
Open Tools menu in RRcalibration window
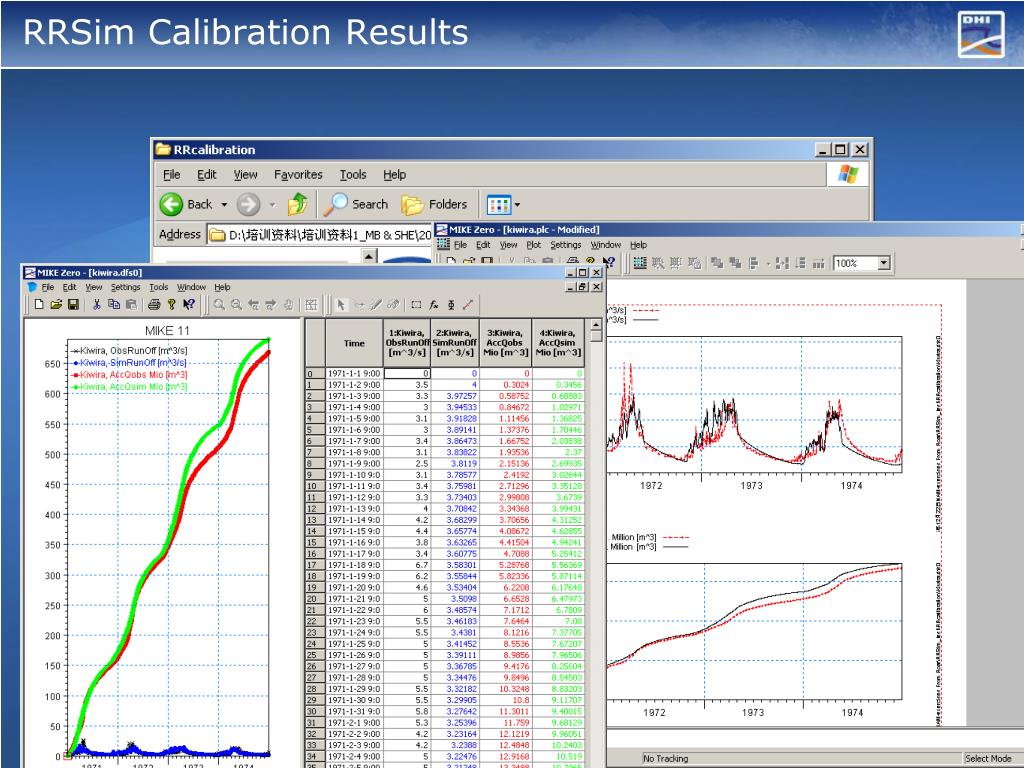[353, 174]
